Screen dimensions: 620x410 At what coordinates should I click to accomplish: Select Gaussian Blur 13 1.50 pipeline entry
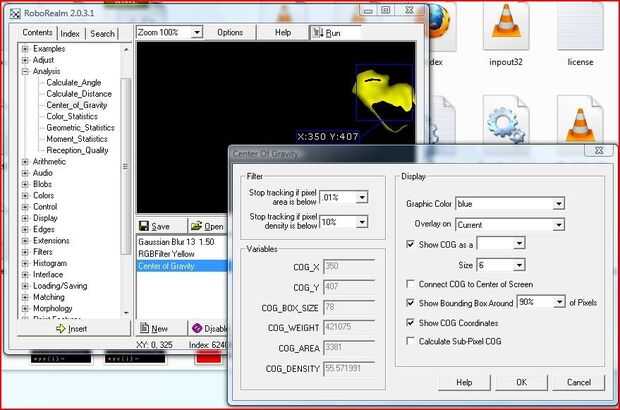182,242
